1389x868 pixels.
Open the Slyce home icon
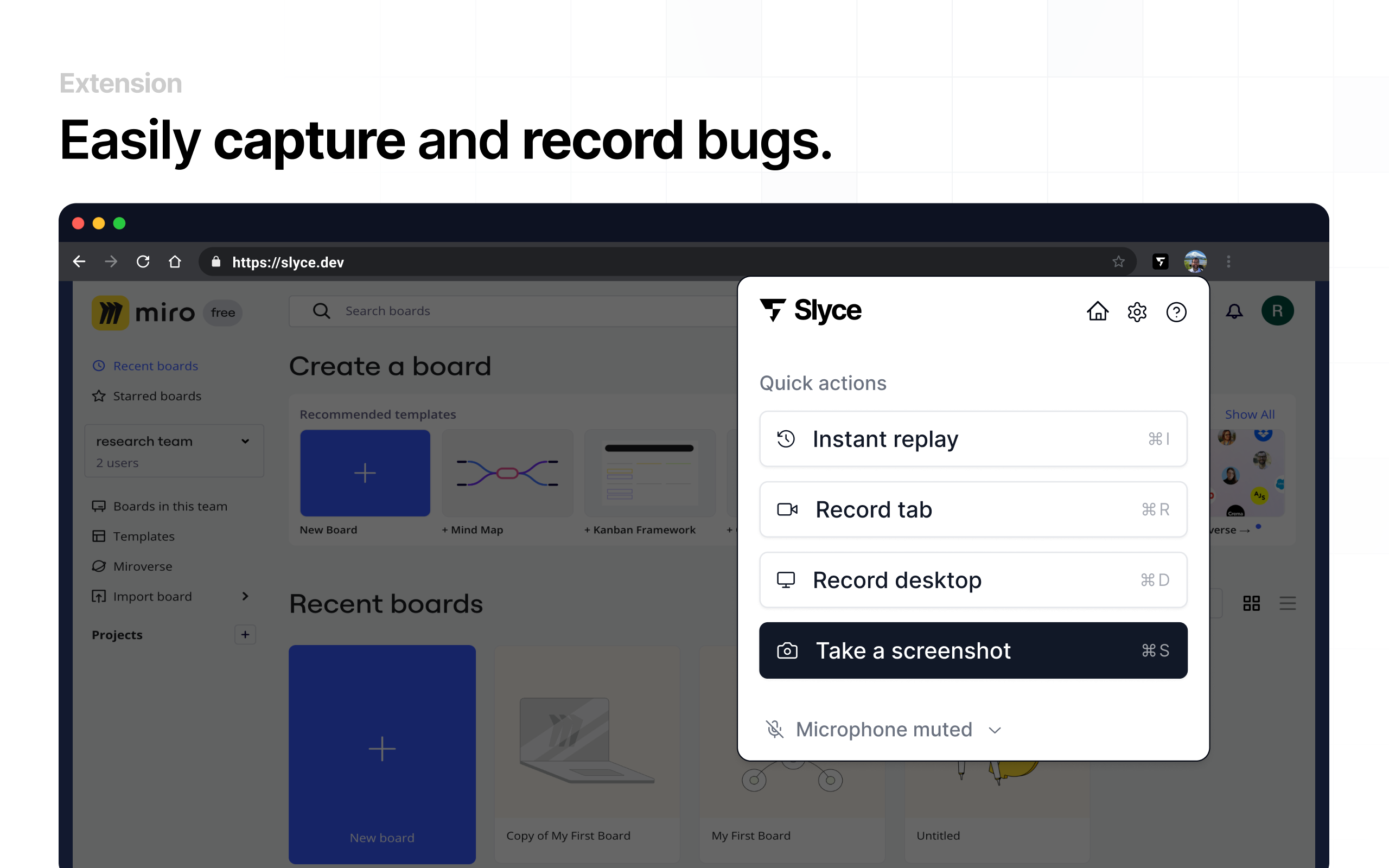tap(1098, 312)
